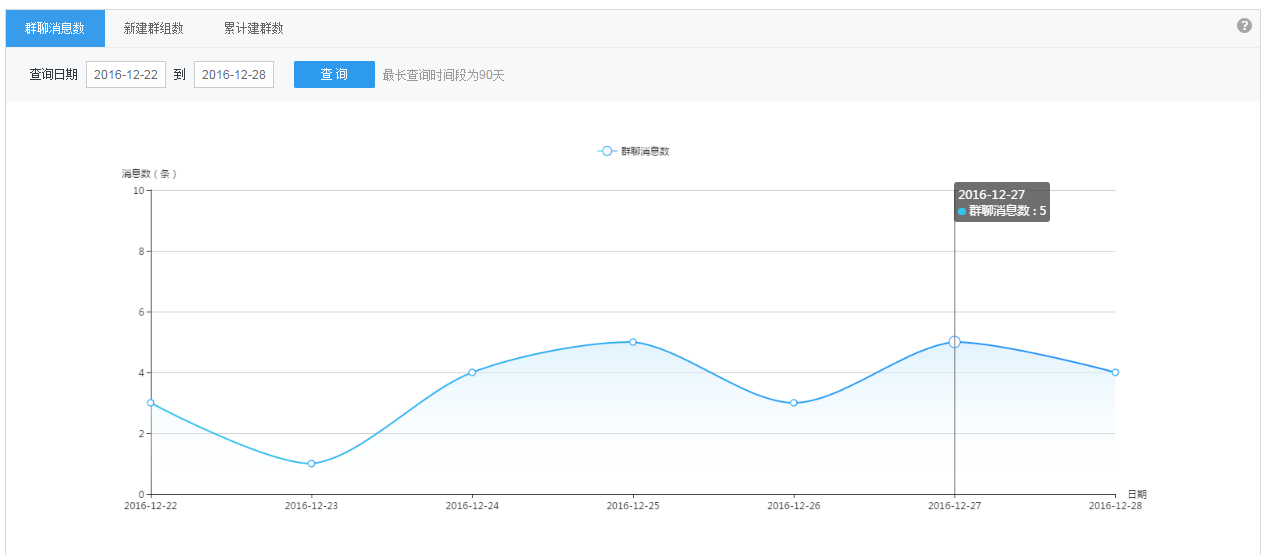Open end date field 2016-12-28
The height and width of the screenshot is (555, 1269).
tap(234, 75)
